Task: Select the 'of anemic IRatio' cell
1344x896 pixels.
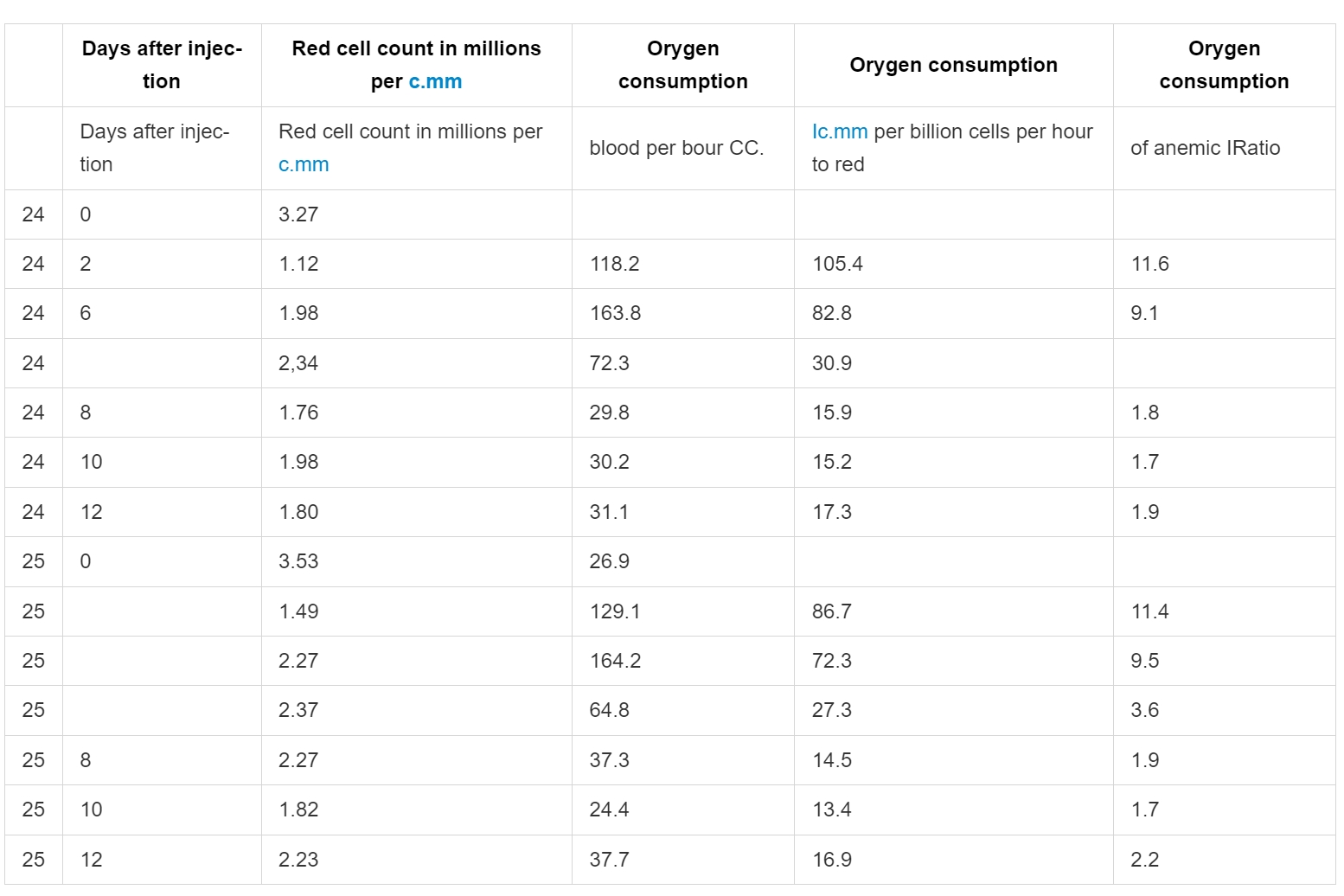Action: point(1224,148)
